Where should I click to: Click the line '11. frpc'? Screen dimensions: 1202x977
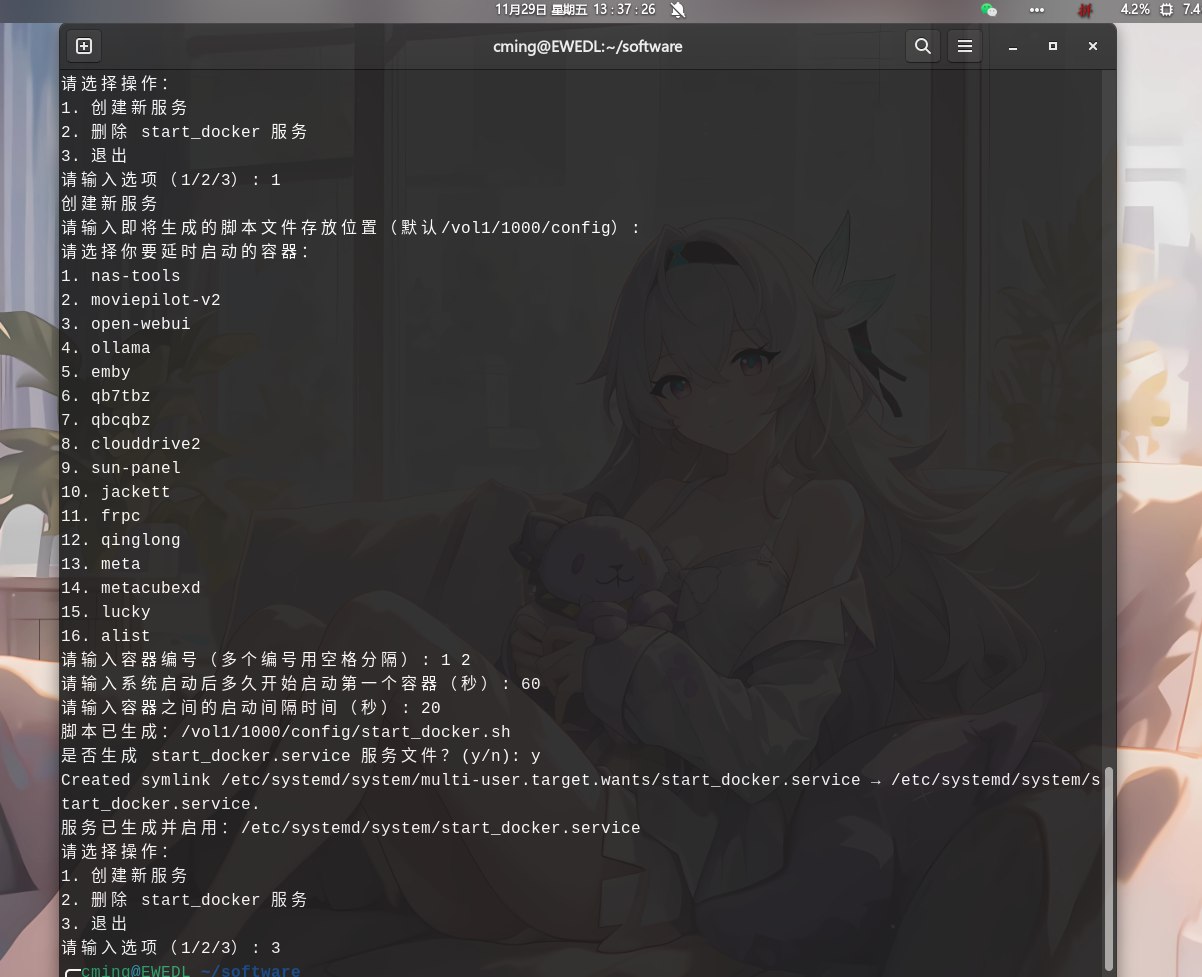[101, 516]
